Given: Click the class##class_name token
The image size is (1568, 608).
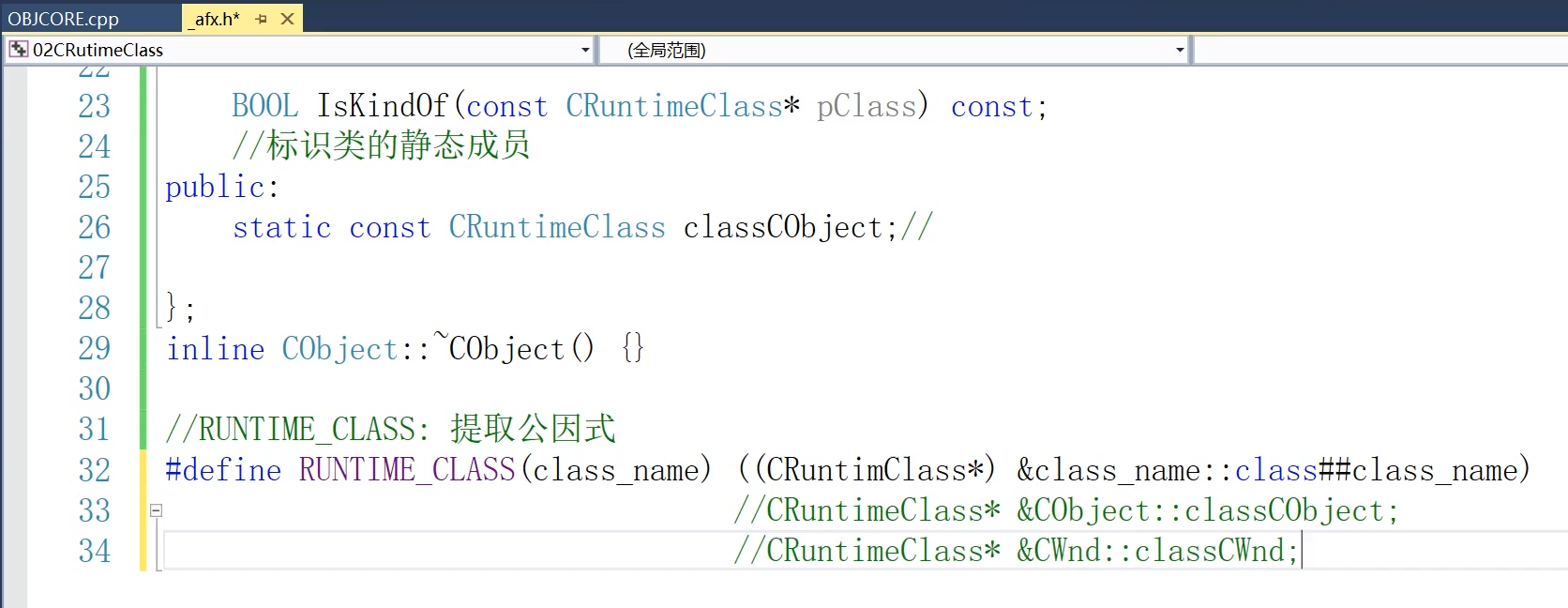Looking at the screenshot, I should [1377, 470].
